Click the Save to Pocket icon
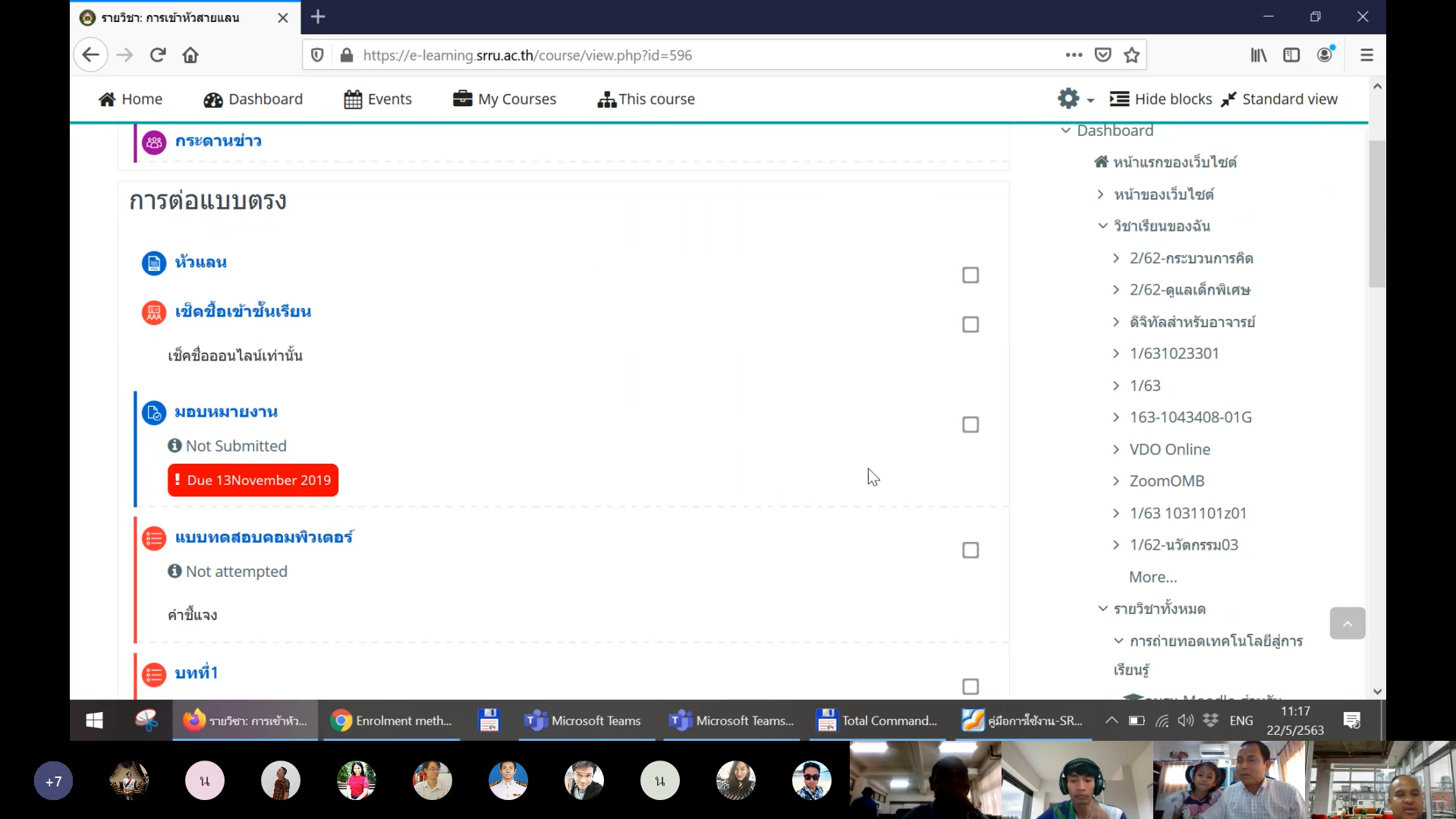 pos(1102,55)
